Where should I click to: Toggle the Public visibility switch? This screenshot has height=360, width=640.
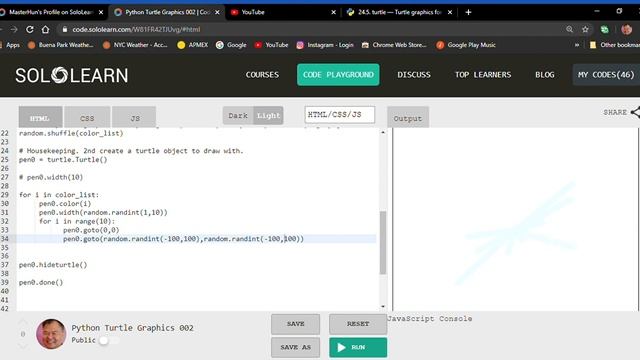coord(109,340)
